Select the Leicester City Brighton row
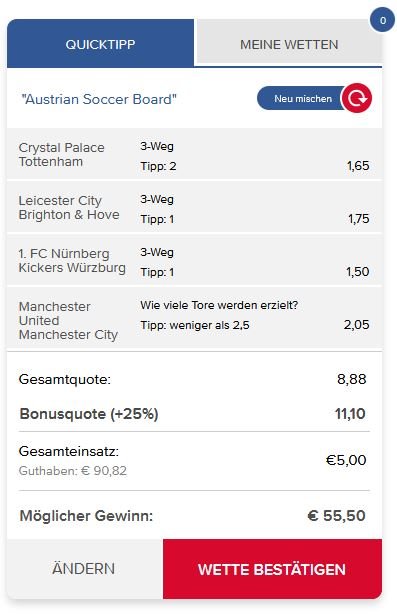 click(x=194, y=207)
